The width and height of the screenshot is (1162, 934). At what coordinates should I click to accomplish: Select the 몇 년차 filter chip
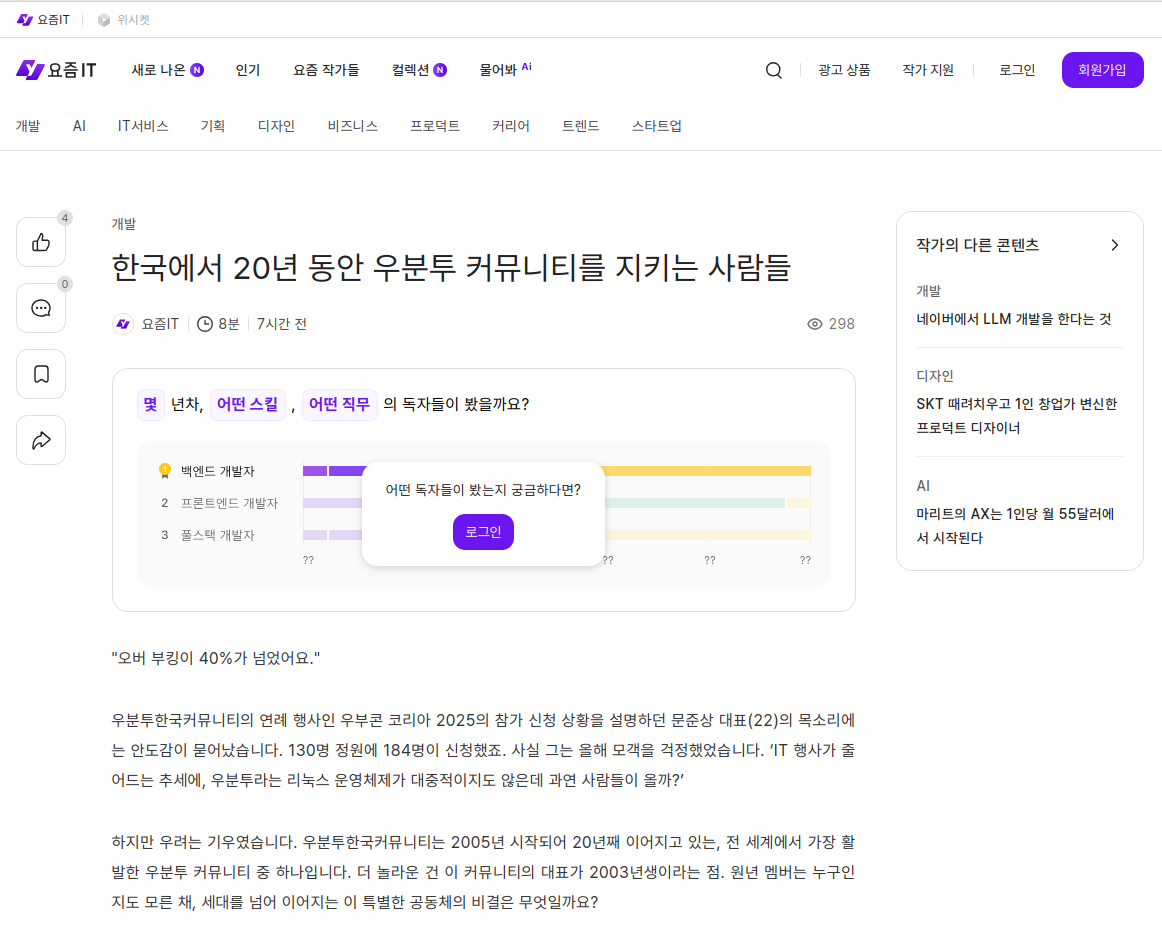coord(150,405)
